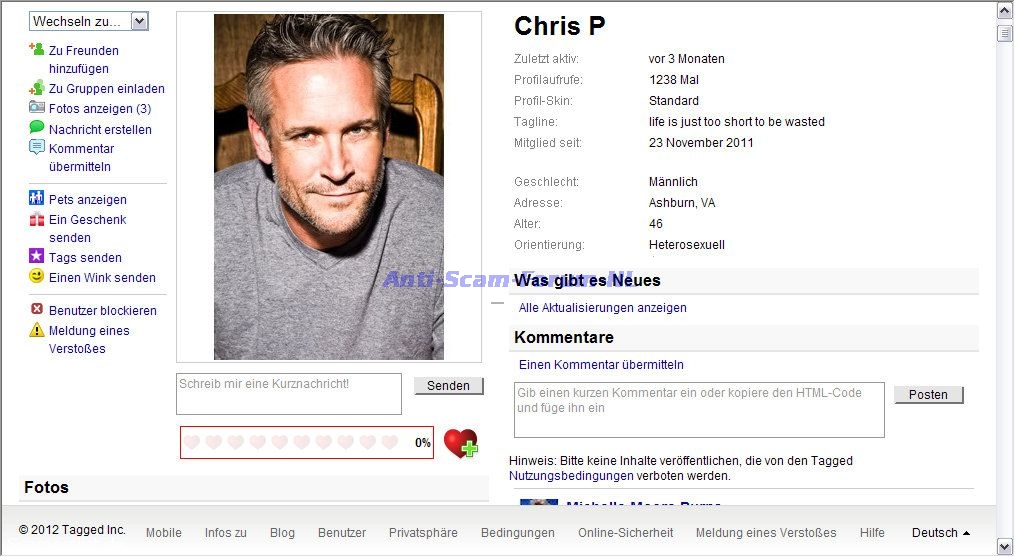Open Alle Aktualisierungen anzeigen link
1015x557 pixels.
(x=603, y=308)
